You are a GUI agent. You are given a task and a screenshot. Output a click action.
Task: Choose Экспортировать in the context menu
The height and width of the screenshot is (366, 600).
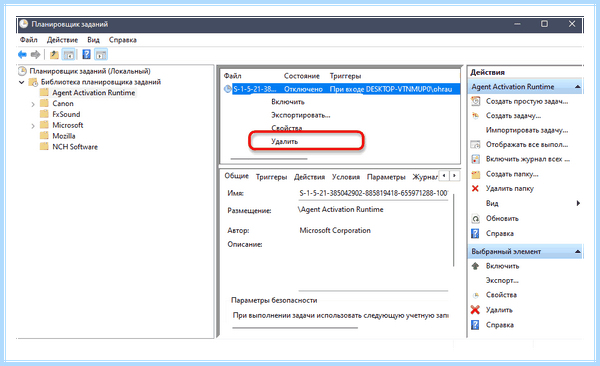(301, 115)
